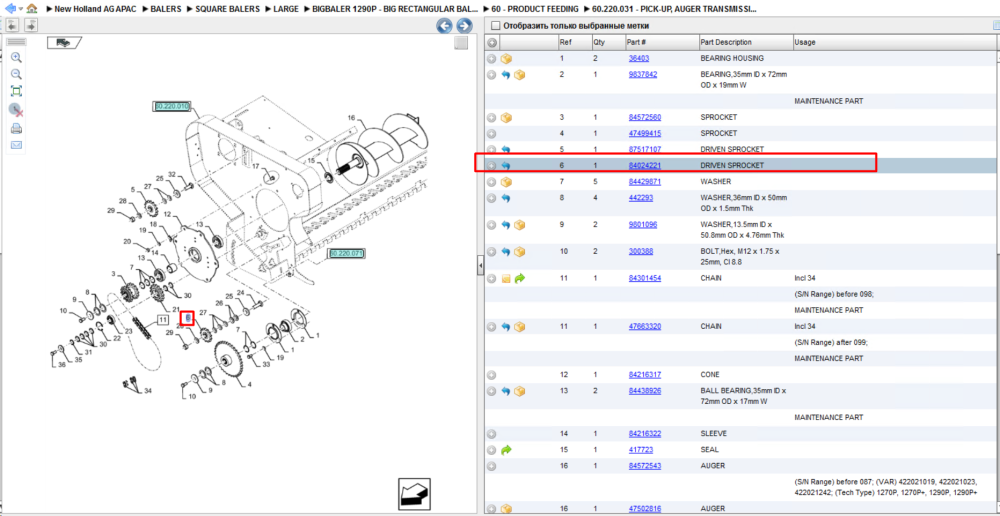This screenshot has width=1000, height=516.
Task: Clear selected callouts tool icon
Action: [17, 110]
